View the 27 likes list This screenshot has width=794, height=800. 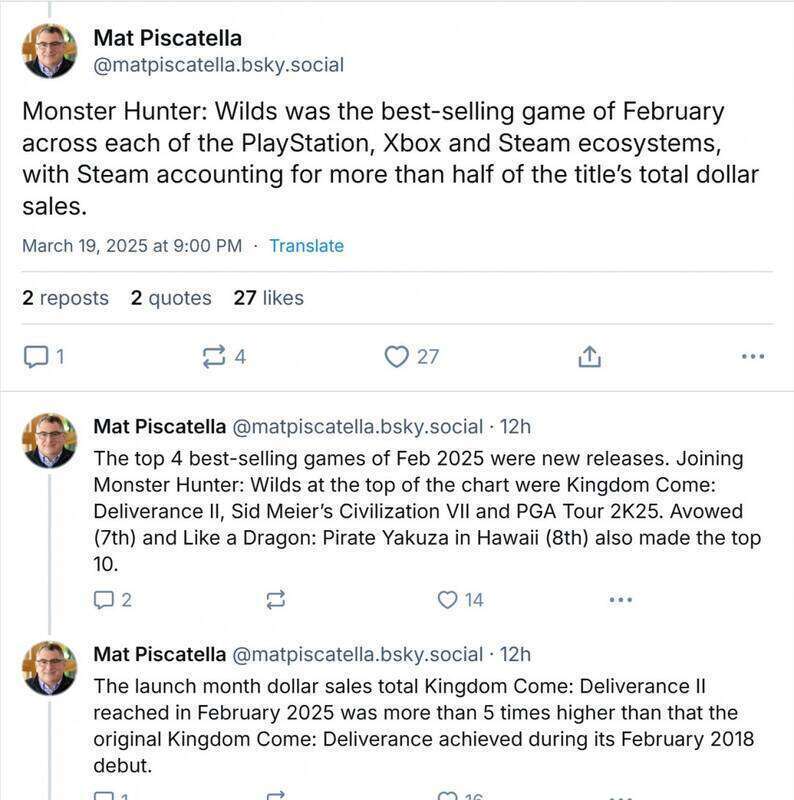268,298
